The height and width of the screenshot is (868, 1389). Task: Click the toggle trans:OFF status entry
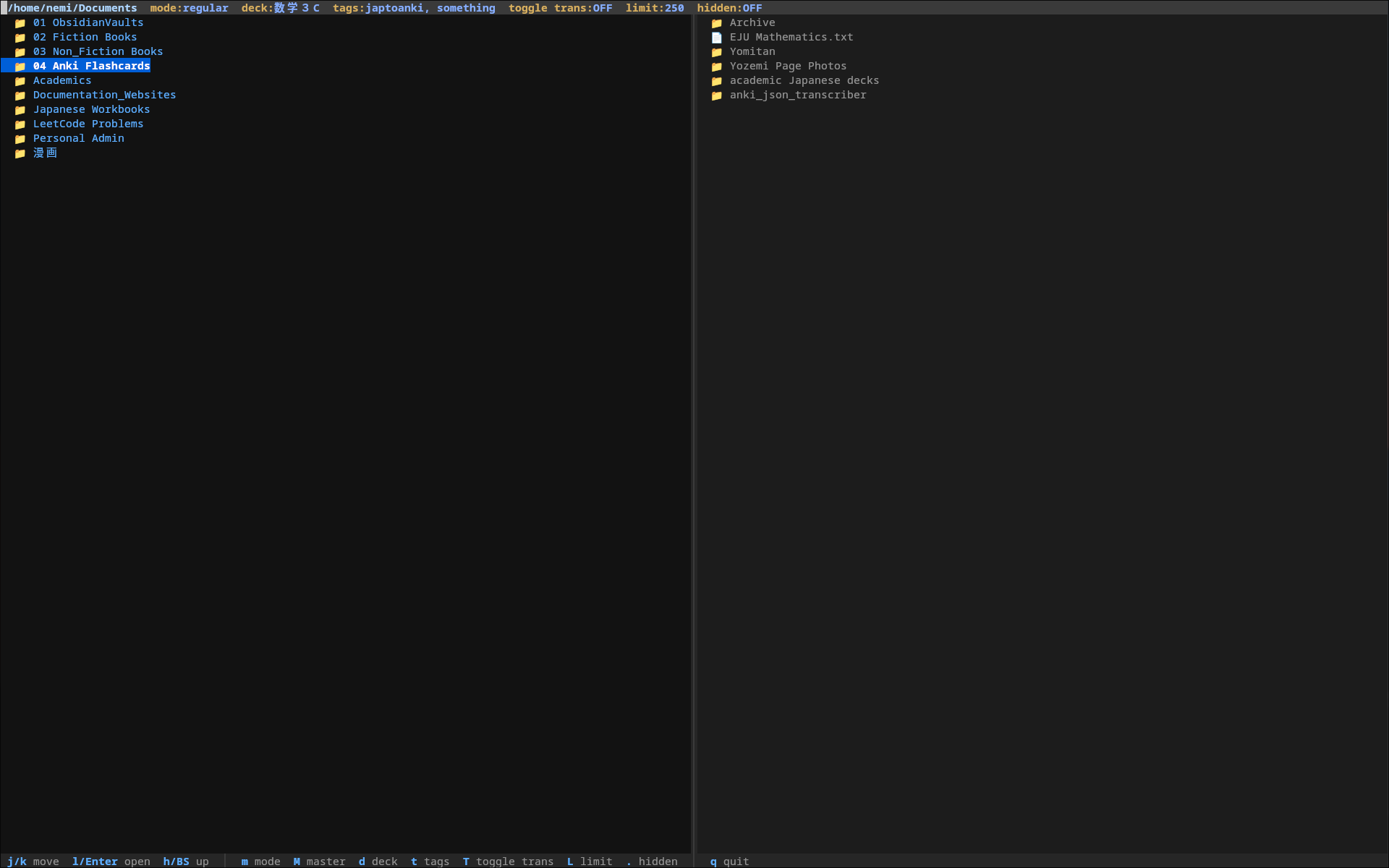pos(561,8)
